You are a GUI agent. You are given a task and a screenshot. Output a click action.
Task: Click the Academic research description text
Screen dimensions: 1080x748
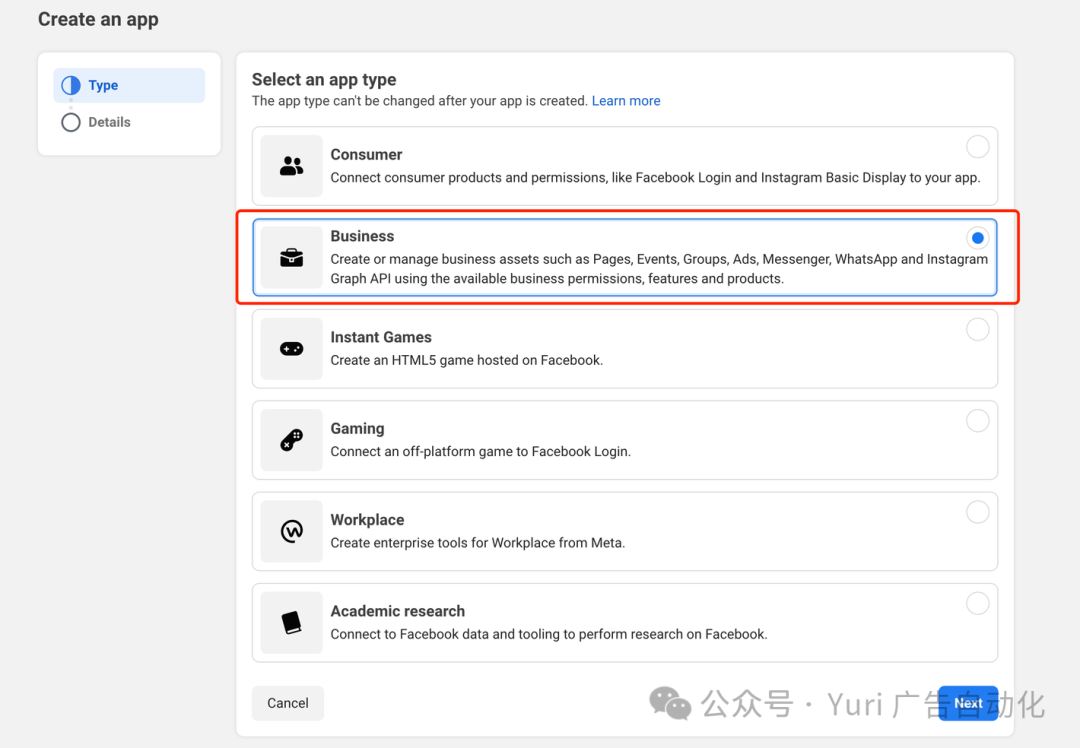549,634
